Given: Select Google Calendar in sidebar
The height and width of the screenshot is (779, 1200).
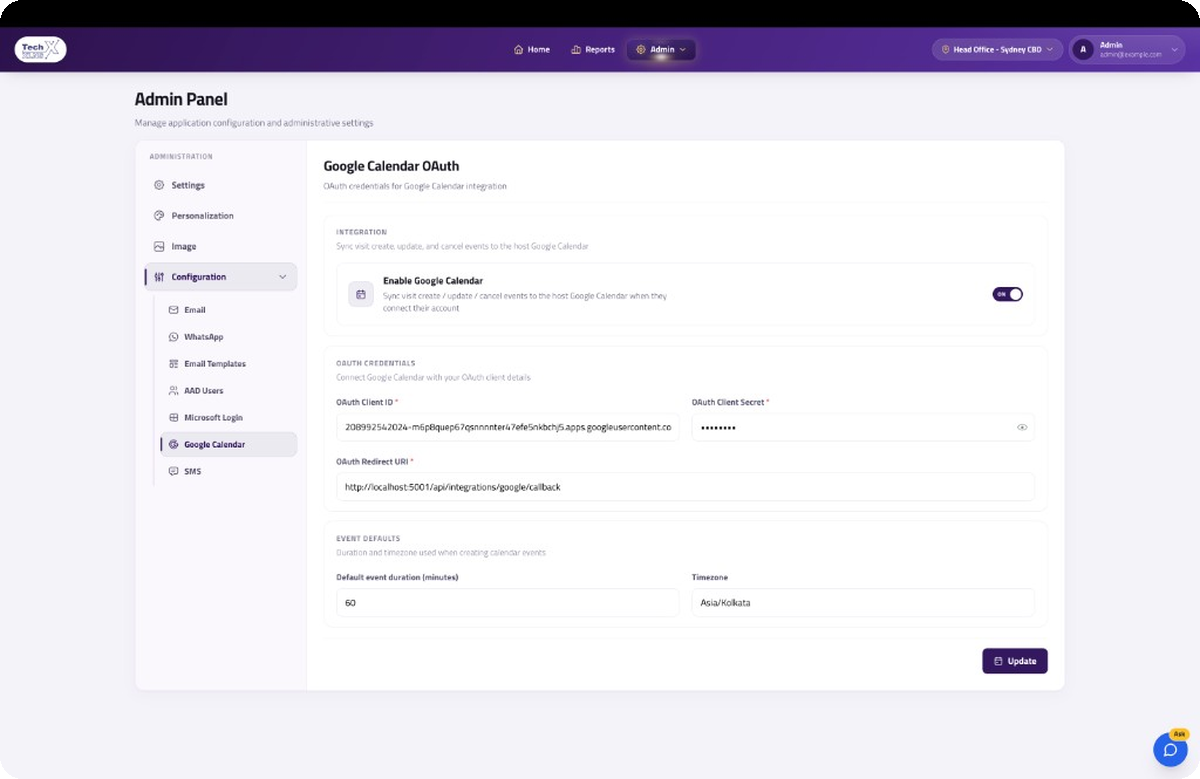Looking at the screenshot, I should (x=229, y=444).
